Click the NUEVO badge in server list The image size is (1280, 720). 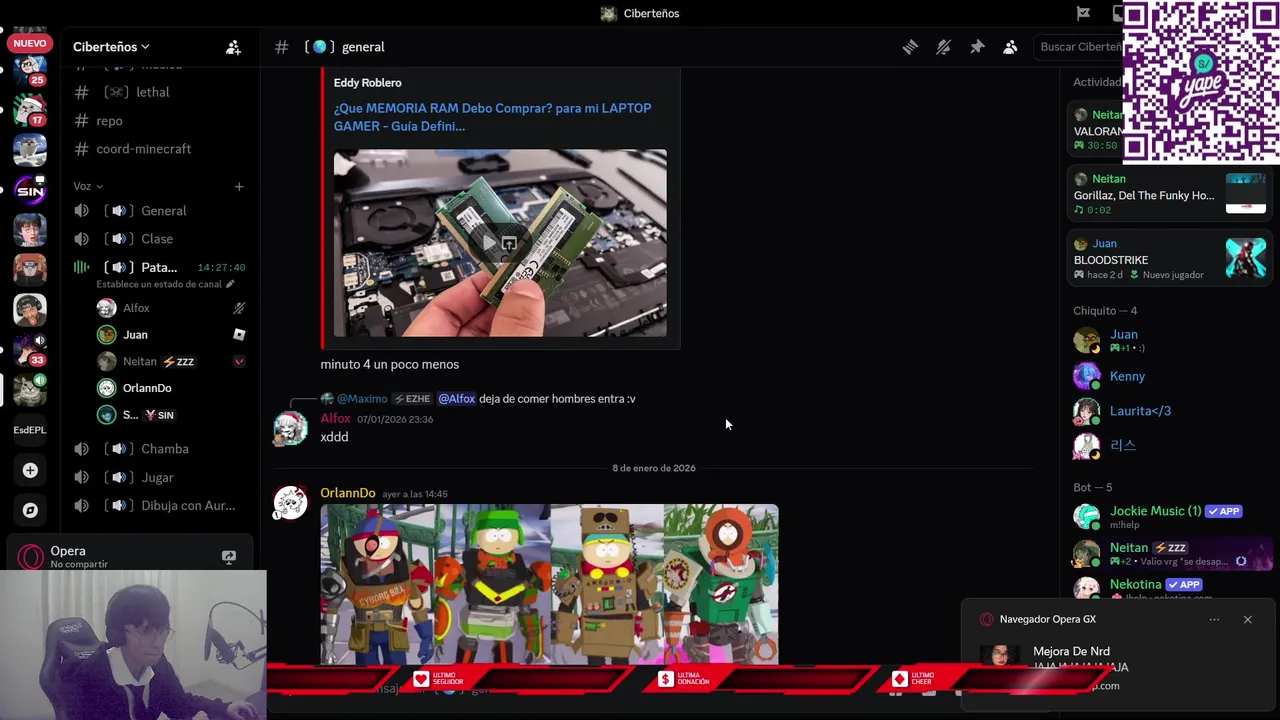tap(30, 43)
